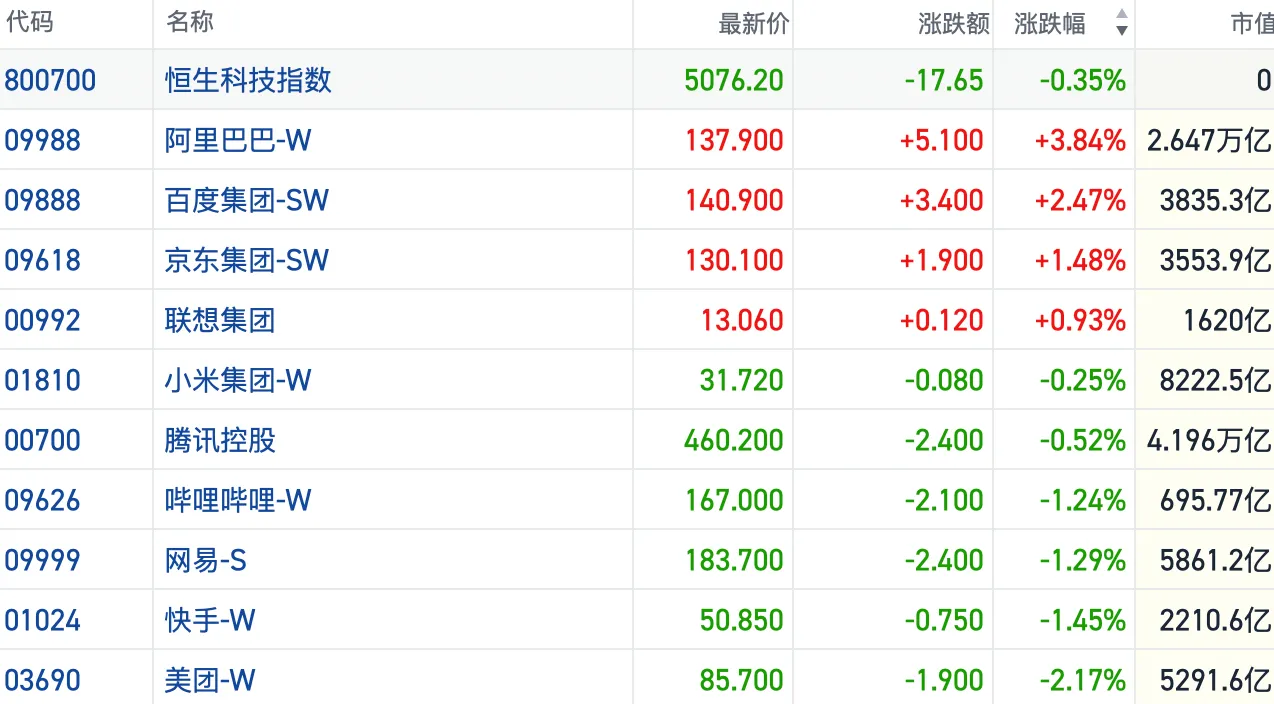The width and height of the screenshot is (1274, 704).
Task: Sort table by 代码 column header
Action: click(29, 22)
